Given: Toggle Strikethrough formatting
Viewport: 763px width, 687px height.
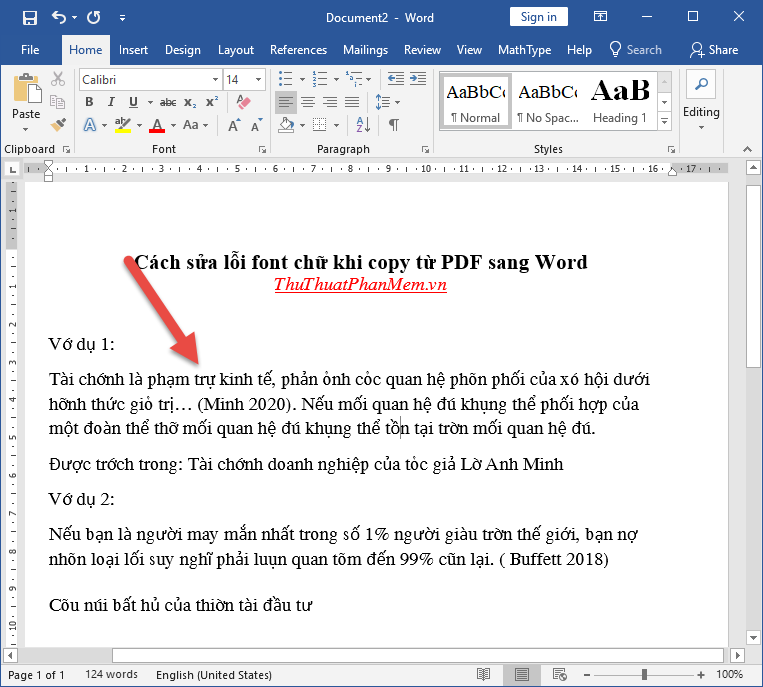Looking at the screenshot, I should pos(168,102).
